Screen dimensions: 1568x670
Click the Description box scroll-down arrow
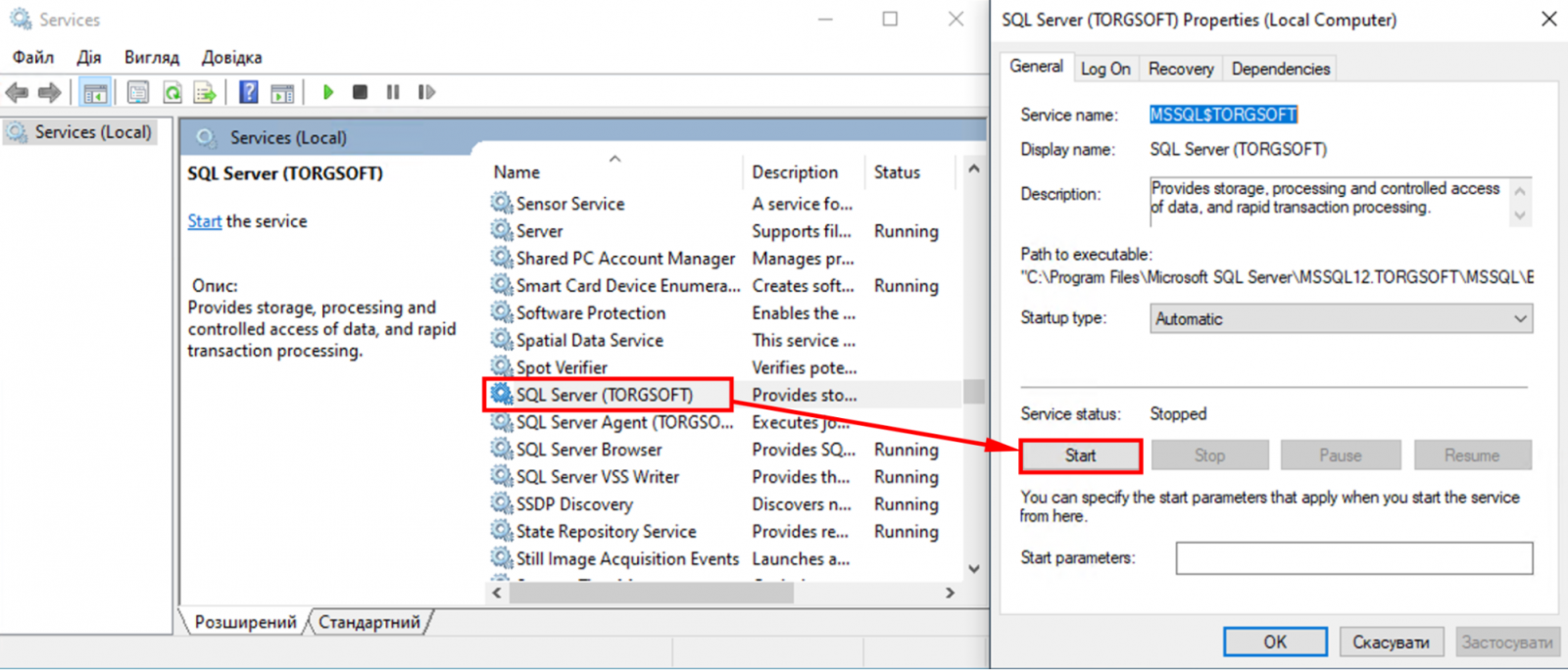[1520, 215]
